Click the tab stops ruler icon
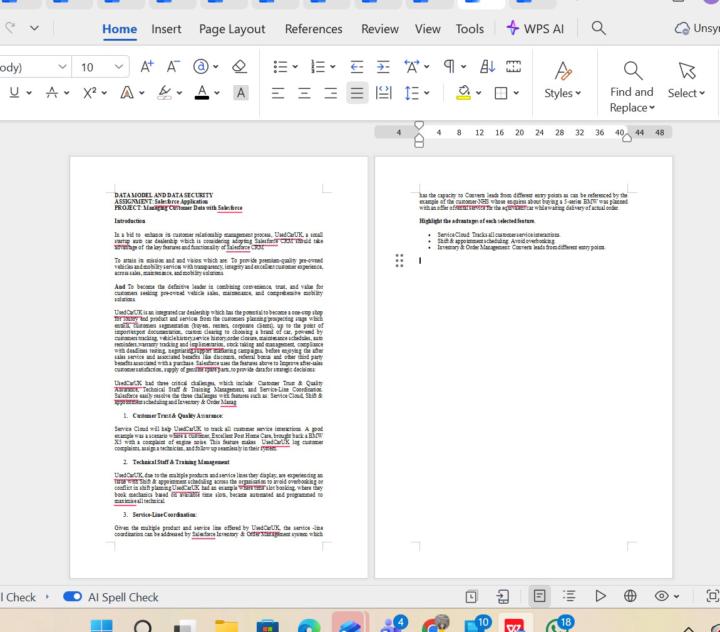Viewport: 720px width, 632px height. [513, 67]
